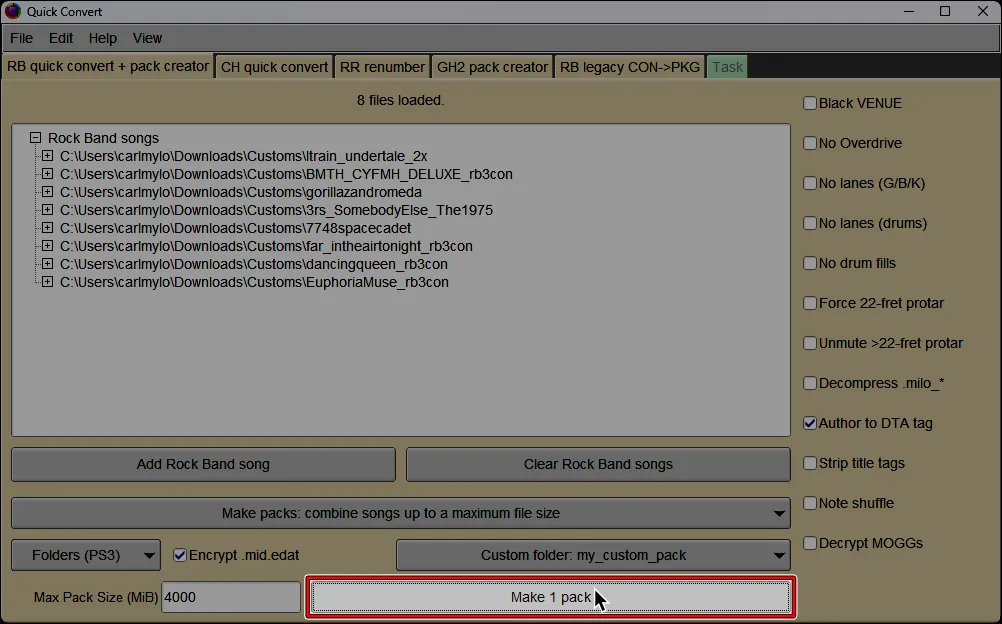Click the 8 files loaded status text
The width and height of the screenshot is (1002, 624).
tap(401, 100)
